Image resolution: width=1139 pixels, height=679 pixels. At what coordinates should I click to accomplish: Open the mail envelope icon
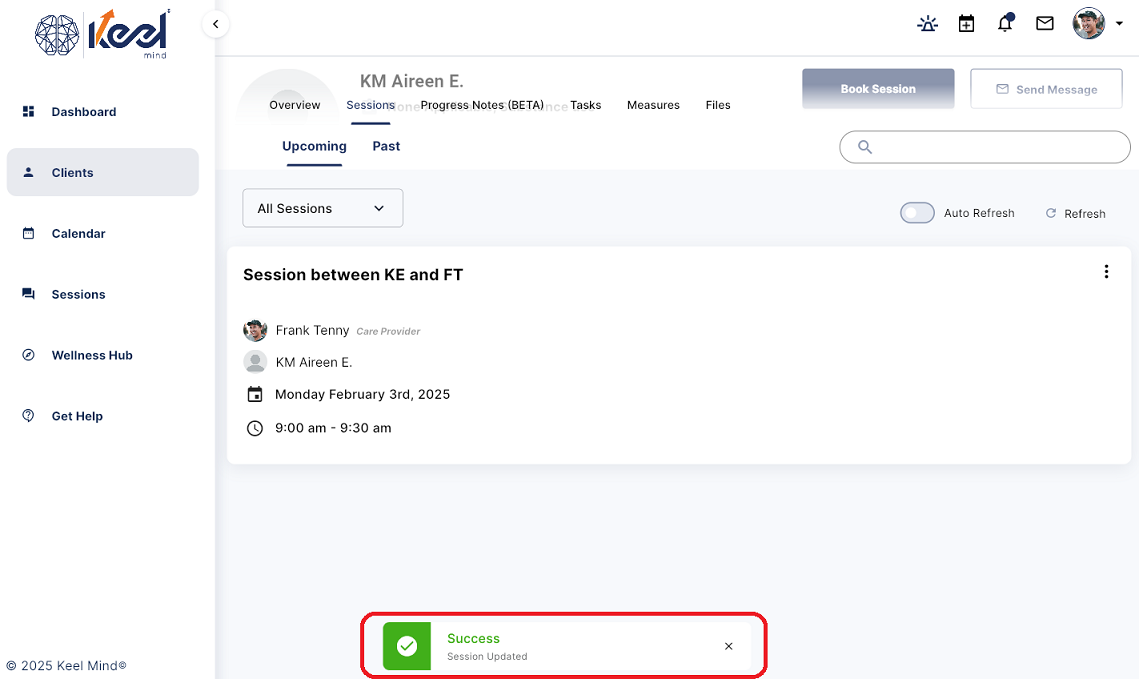point(1045,24)
